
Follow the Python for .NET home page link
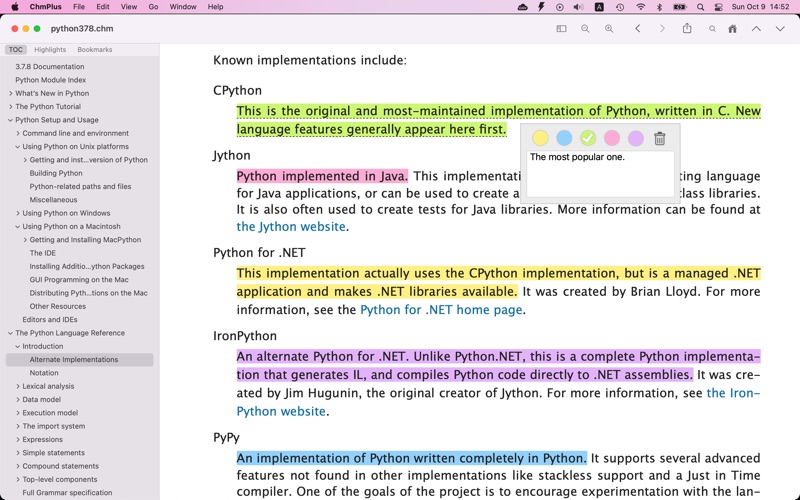click(x=441, y=310)
